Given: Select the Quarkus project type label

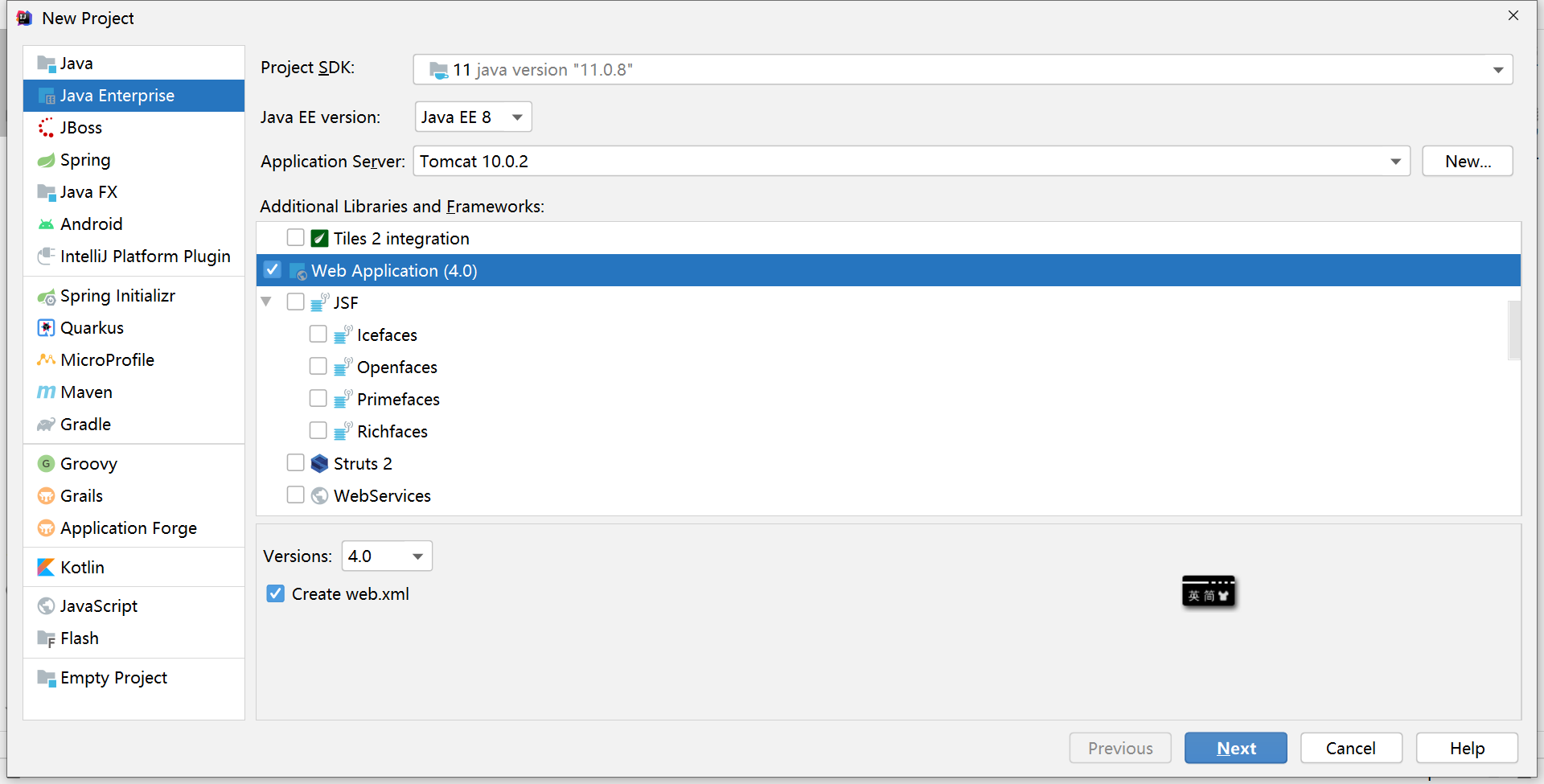Looking at the screenshot, I should [92, 328].
